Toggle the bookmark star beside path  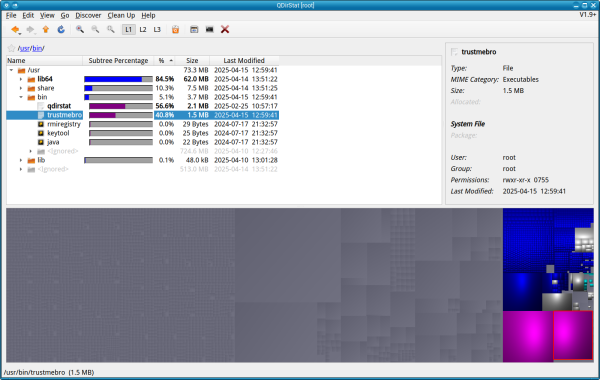(x=11, y=48)
